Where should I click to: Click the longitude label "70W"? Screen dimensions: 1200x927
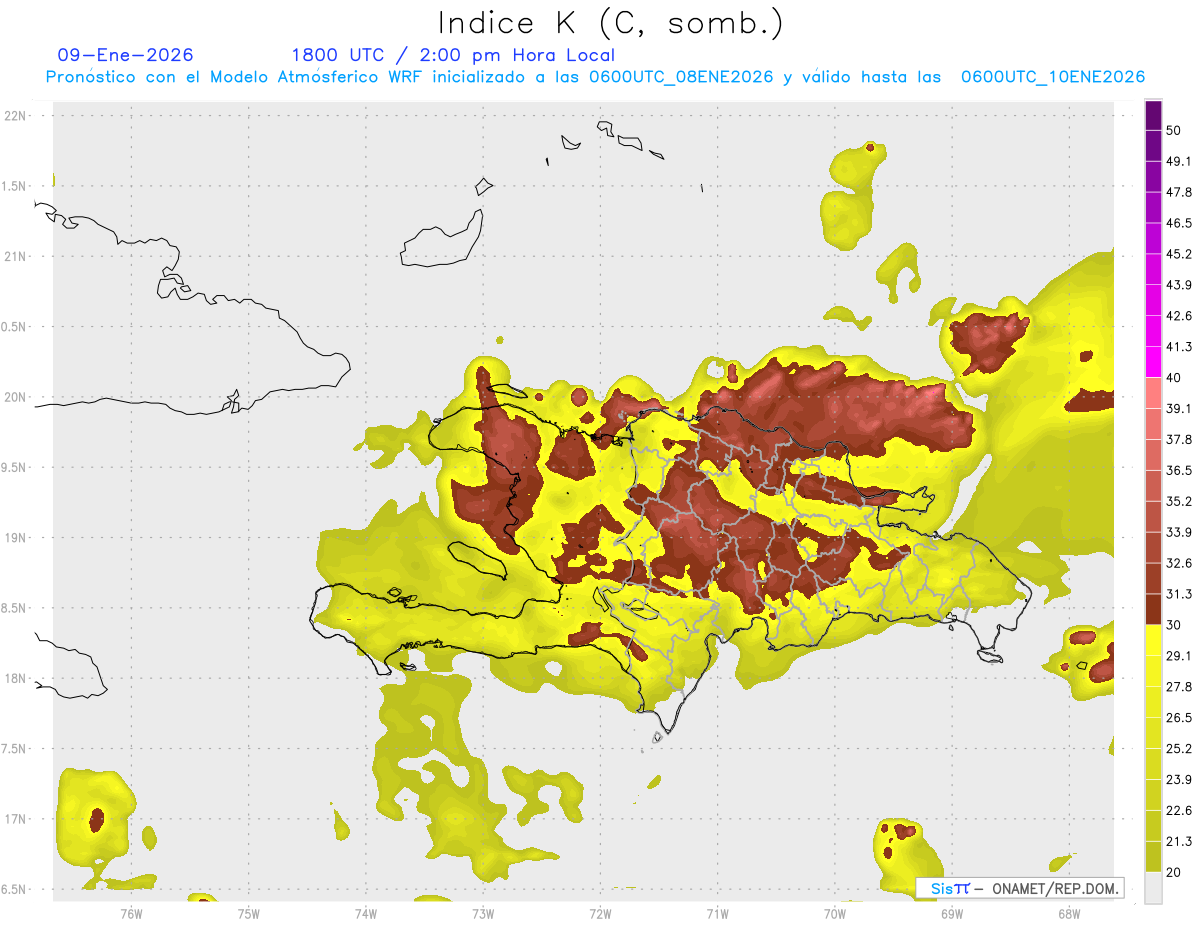pos(834,913)
